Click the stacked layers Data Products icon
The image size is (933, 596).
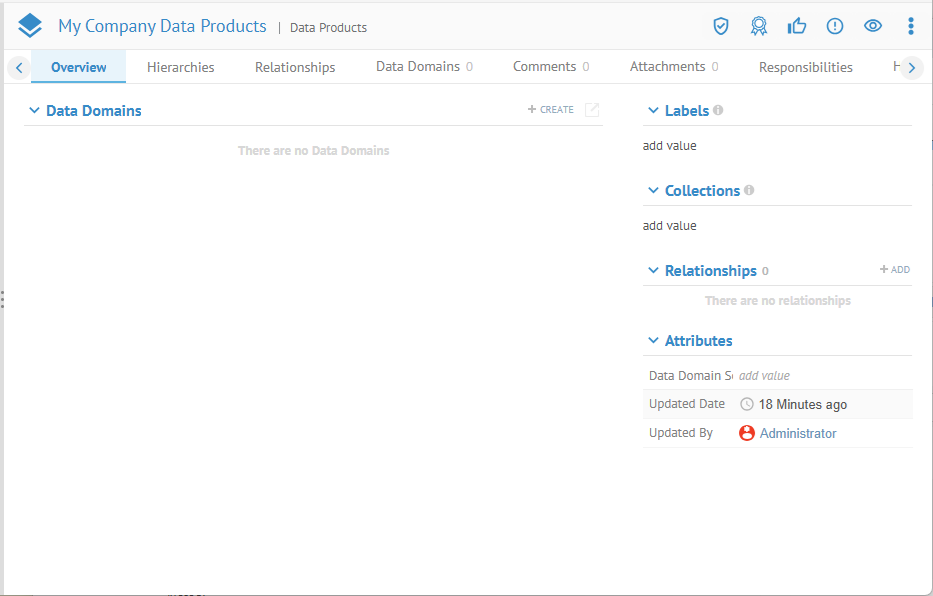(x=30, y=26)
